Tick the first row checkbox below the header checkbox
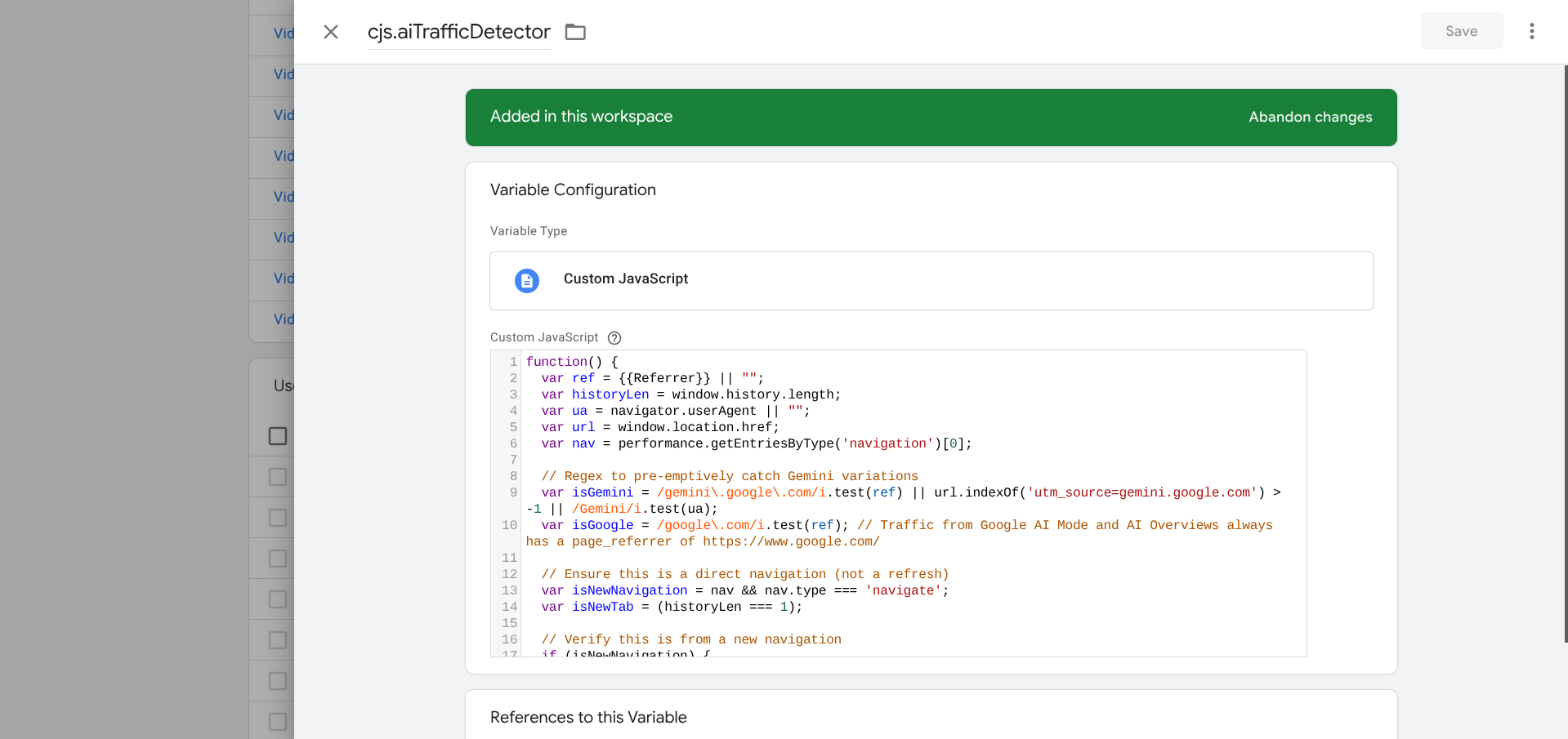Image resolution: width=1568 pixels, height=739 pixels. [x=278, y=477]
